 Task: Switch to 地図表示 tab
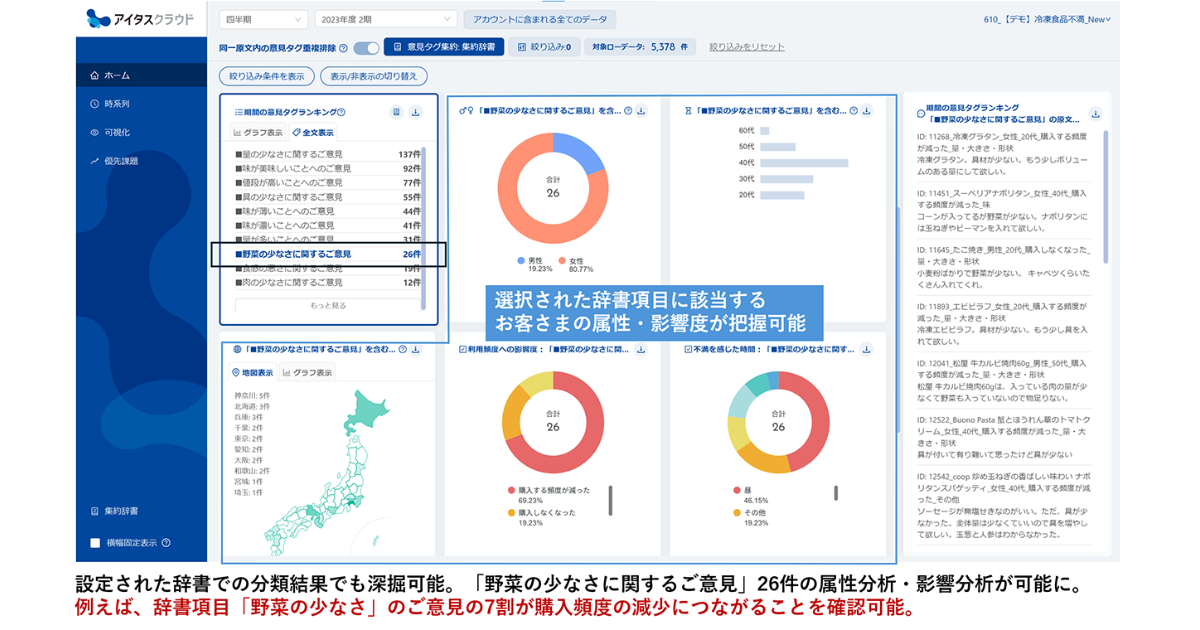[252, 372]
